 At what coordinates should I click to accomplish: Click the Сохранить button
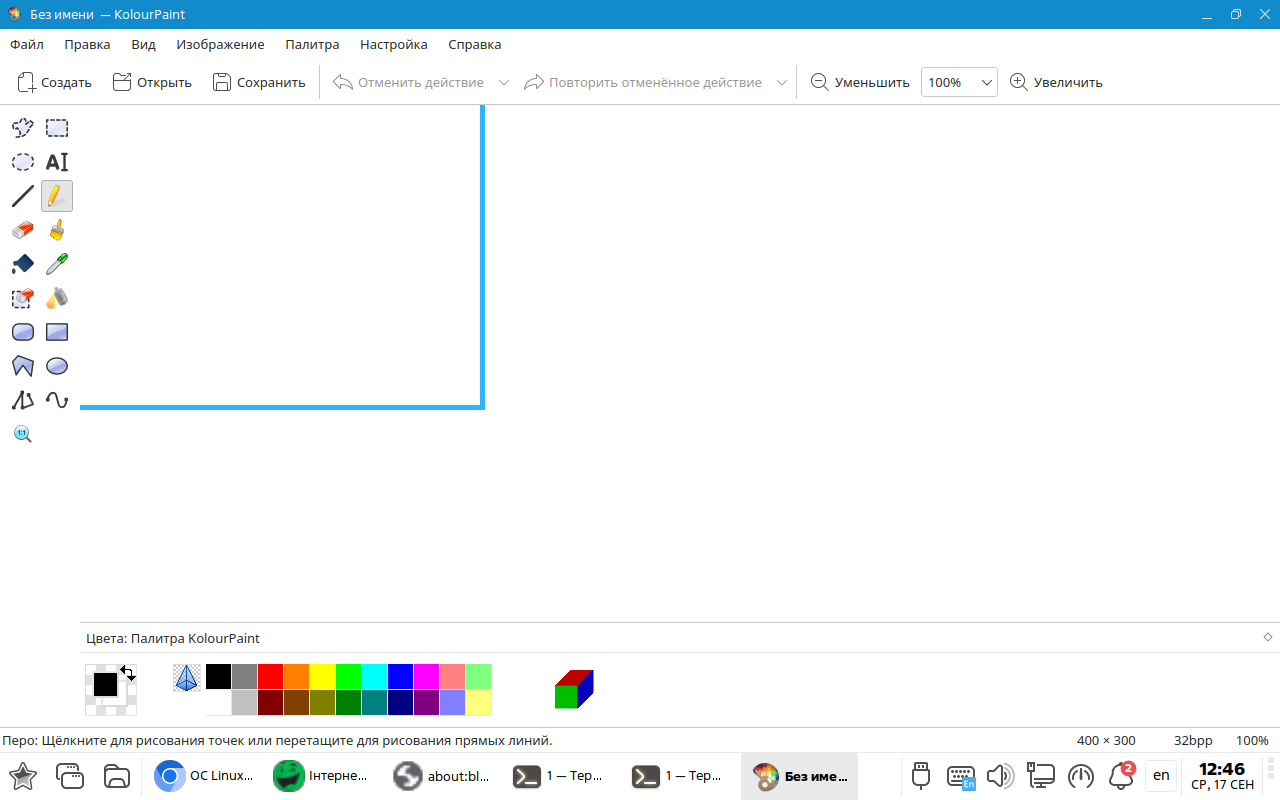click(259, 83)
